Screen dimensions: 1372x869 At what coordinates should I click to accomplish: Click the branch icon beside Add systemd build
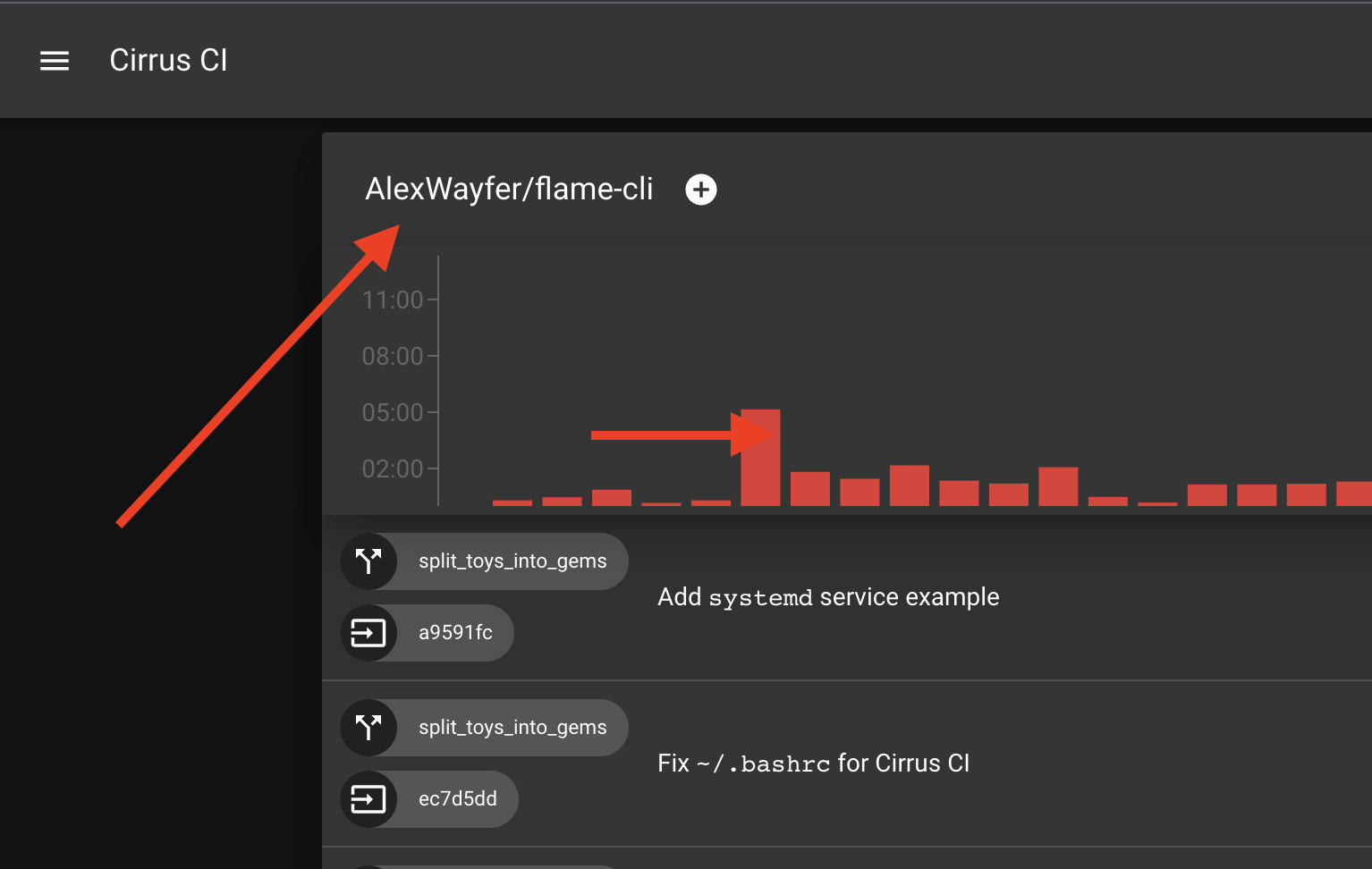pos(368,561)
